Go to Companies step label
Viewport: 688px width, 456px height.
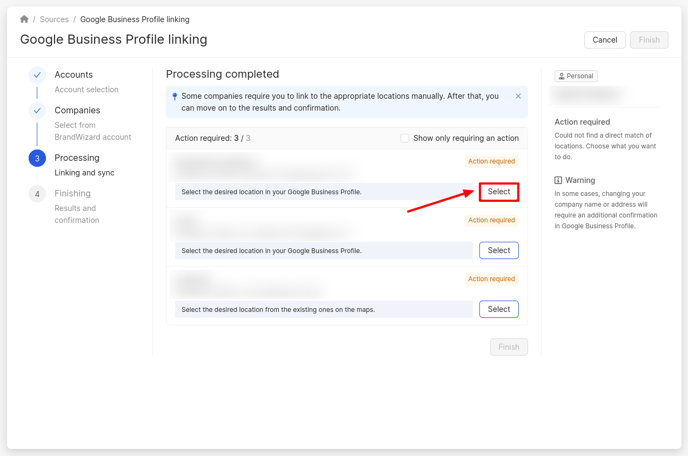77,110
